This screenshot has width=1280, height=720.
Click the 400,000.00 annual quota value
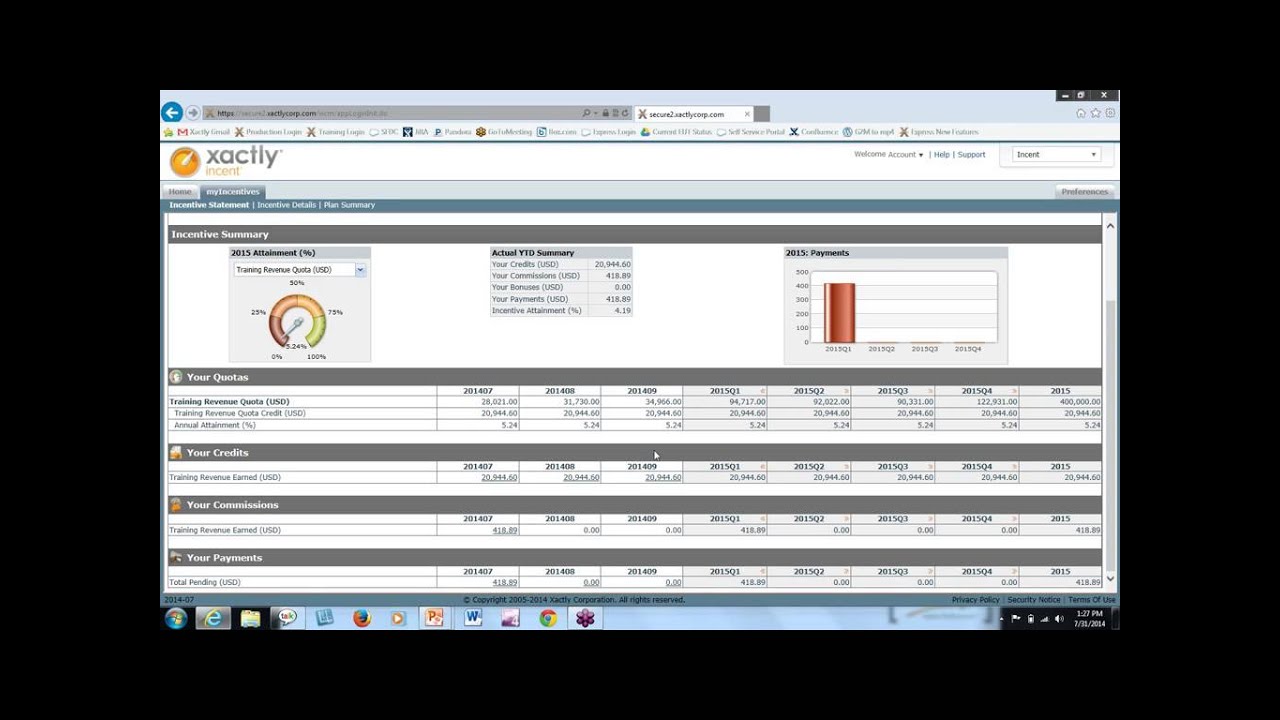click(x=1079, y=402)
